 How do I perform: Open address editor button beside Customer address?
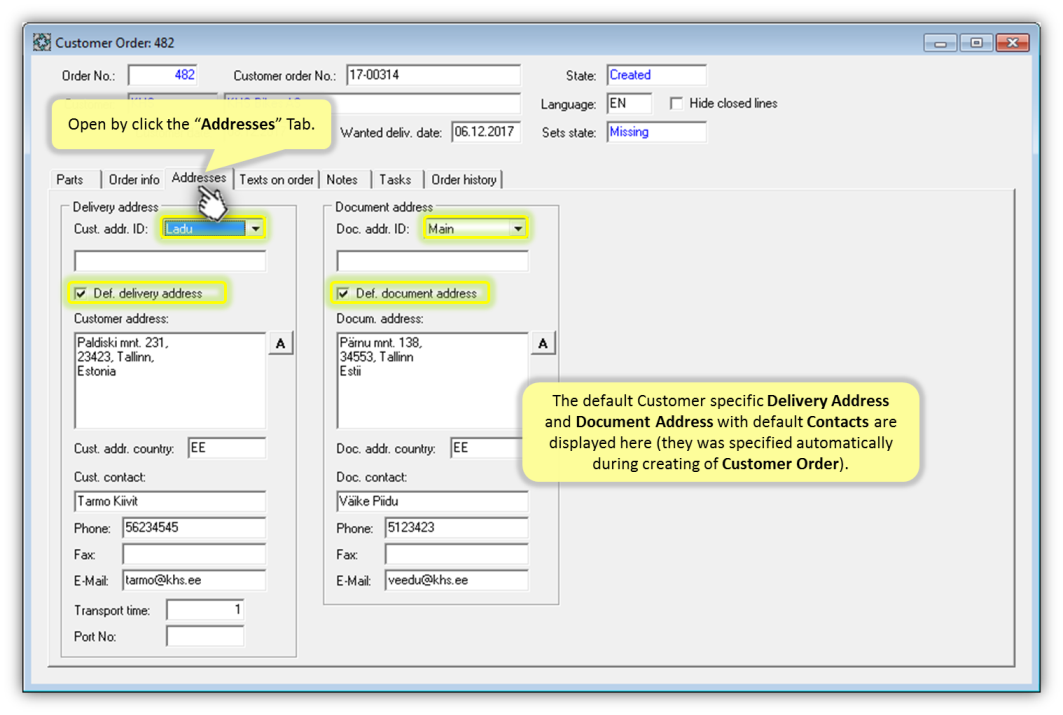coord(281,344)
